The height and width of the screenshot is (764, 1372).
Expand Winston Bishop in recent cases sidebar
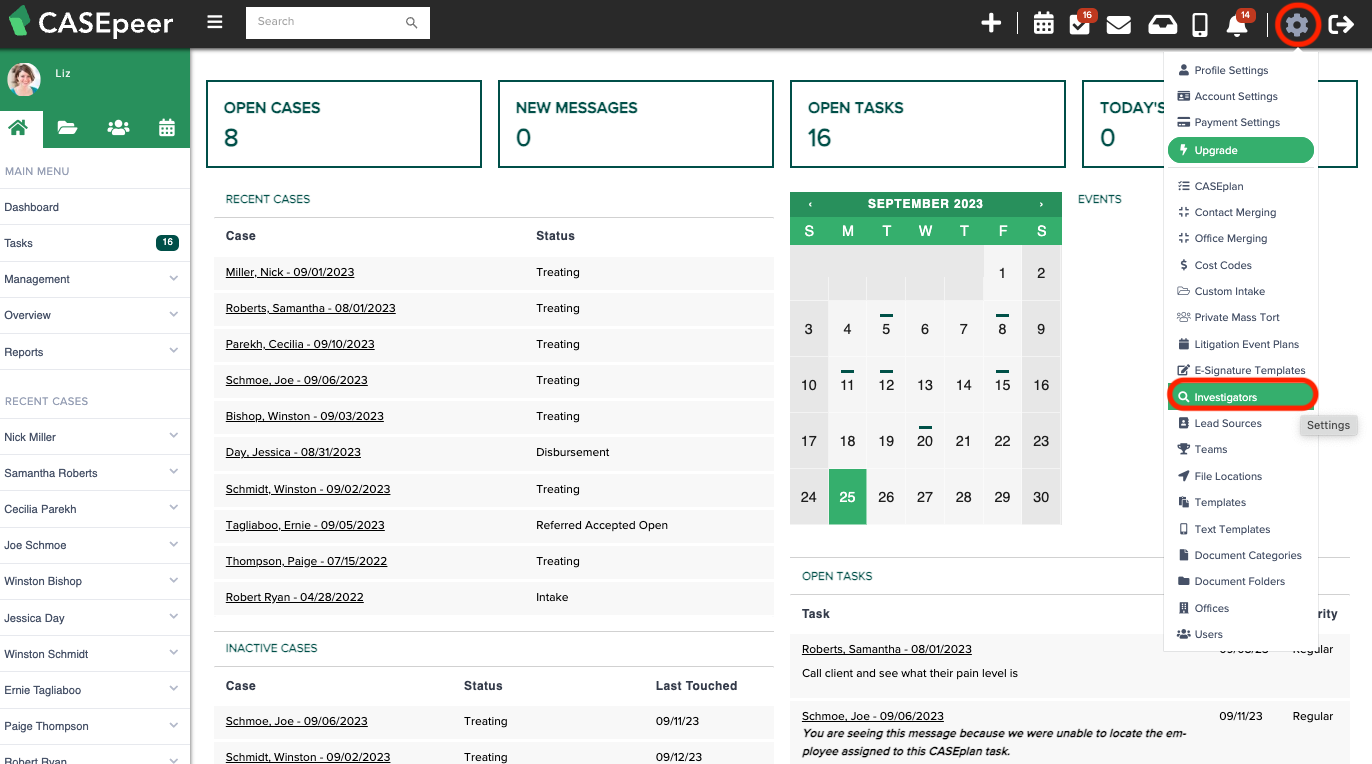pyautogui.click(x=95, y=581)
